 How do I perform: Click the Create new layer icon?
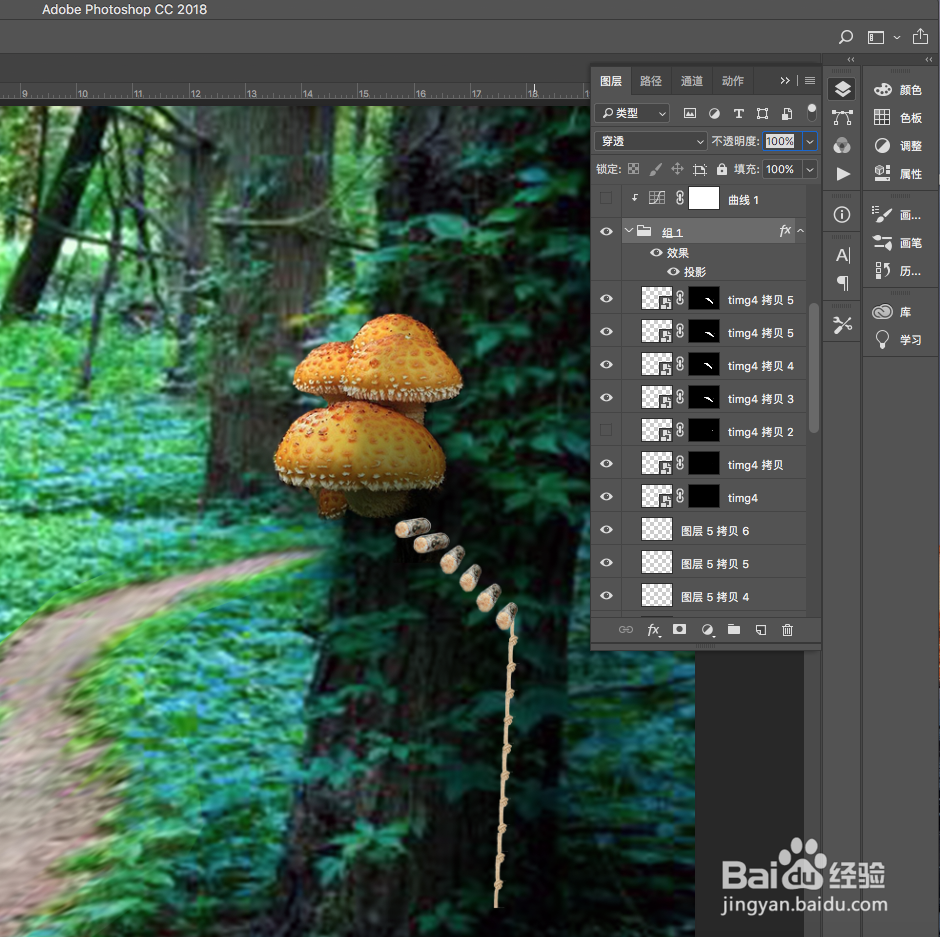(760, 630)
